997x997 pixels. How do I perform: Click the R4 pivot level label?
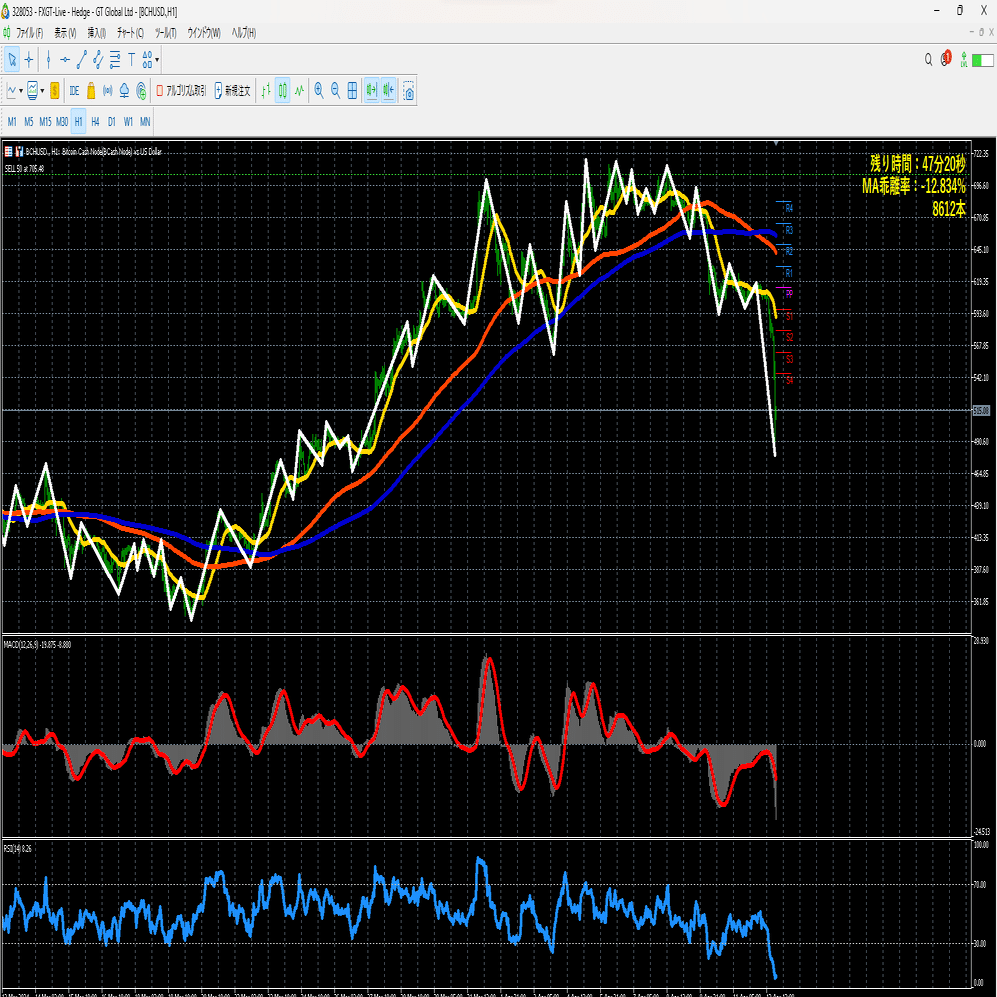click(x=788, y=208)
